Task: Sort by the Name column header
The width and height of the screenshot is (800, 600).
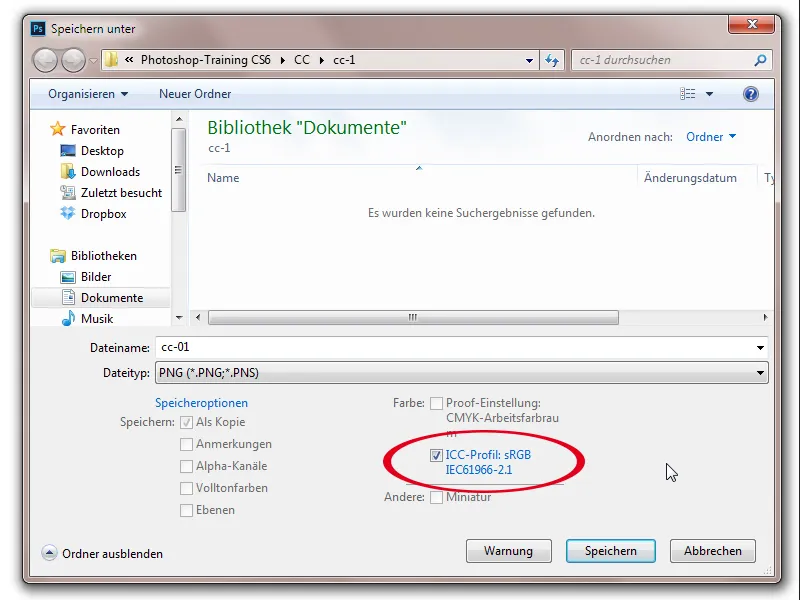Action: 223,178
